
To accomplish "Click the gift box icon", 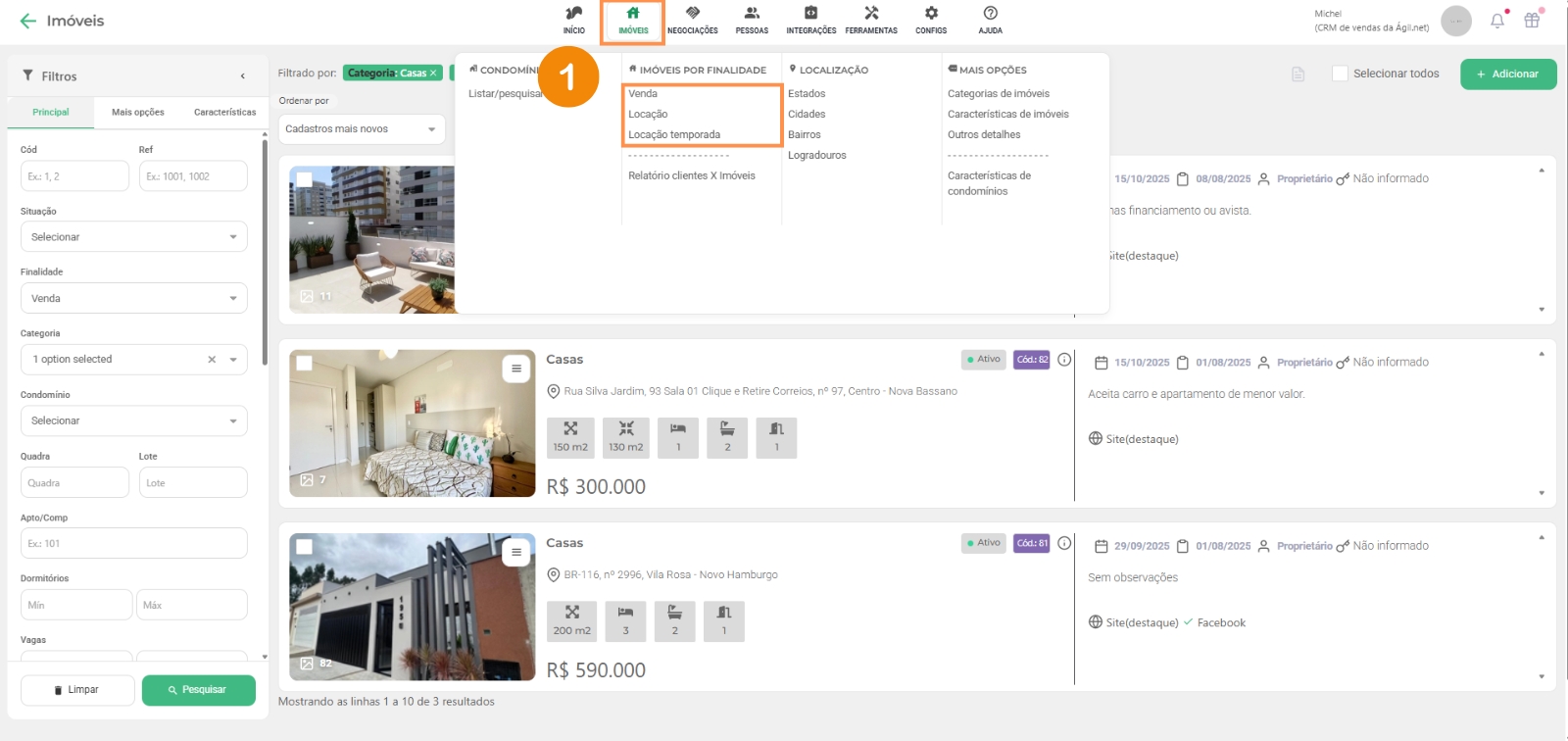I will point(1532,21).
